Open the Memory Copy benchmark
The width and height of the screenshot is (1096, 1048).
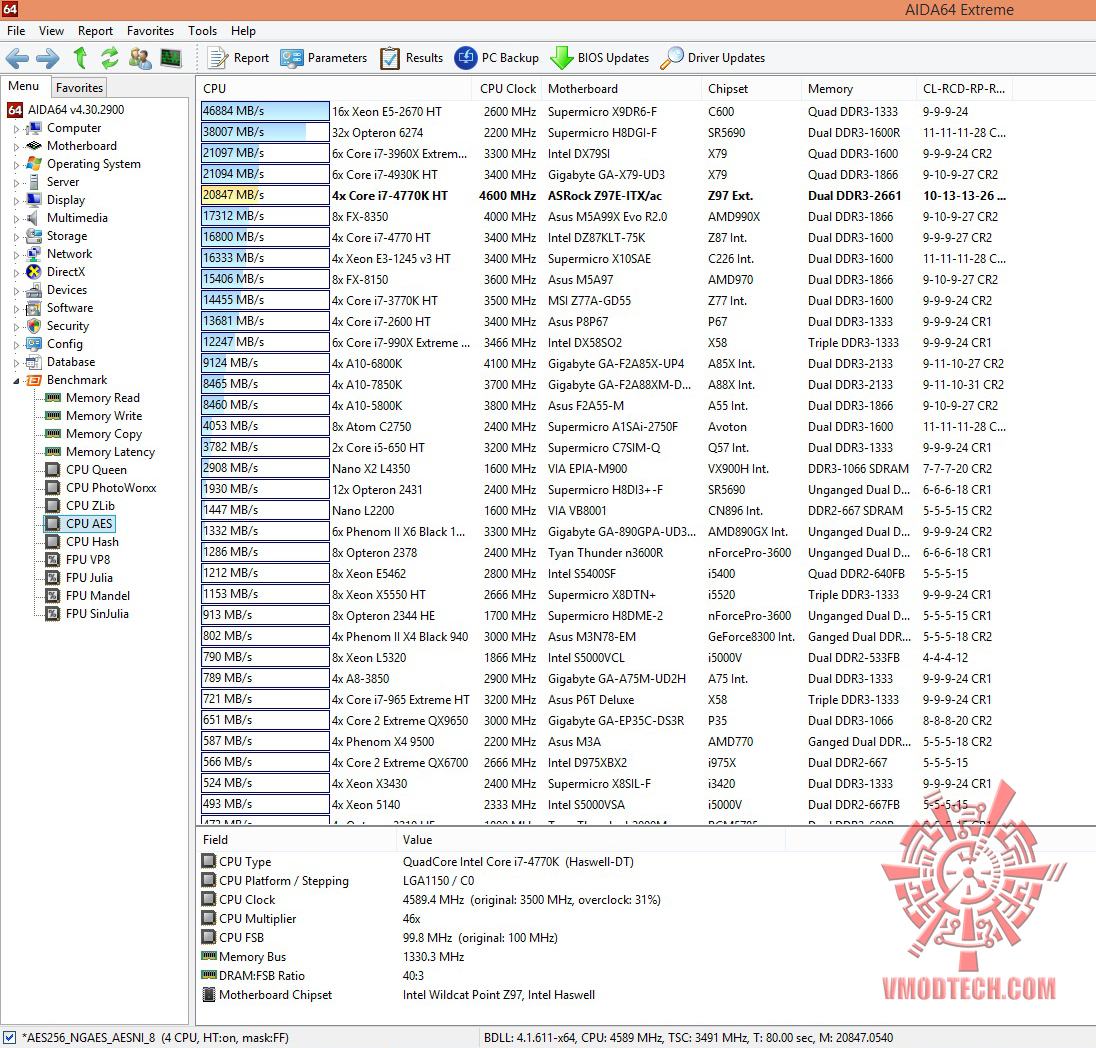click(x=94, y=434)
